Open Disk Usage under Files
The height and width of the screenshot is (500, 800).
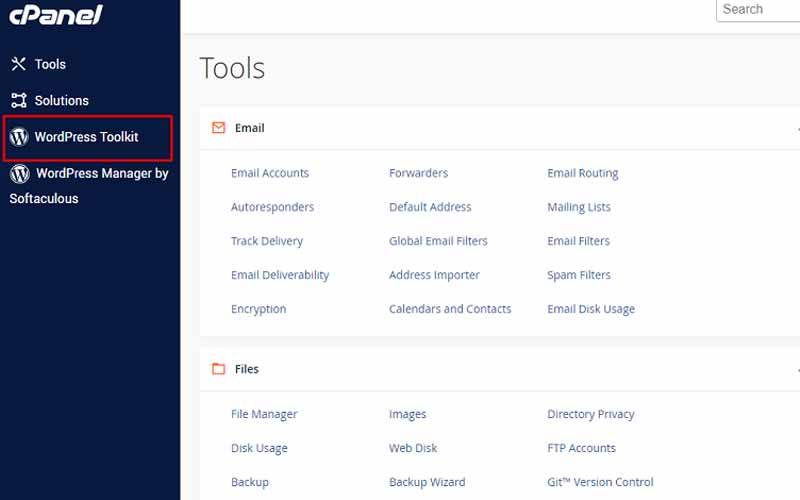pyautogui.click(x=259, y=448)
